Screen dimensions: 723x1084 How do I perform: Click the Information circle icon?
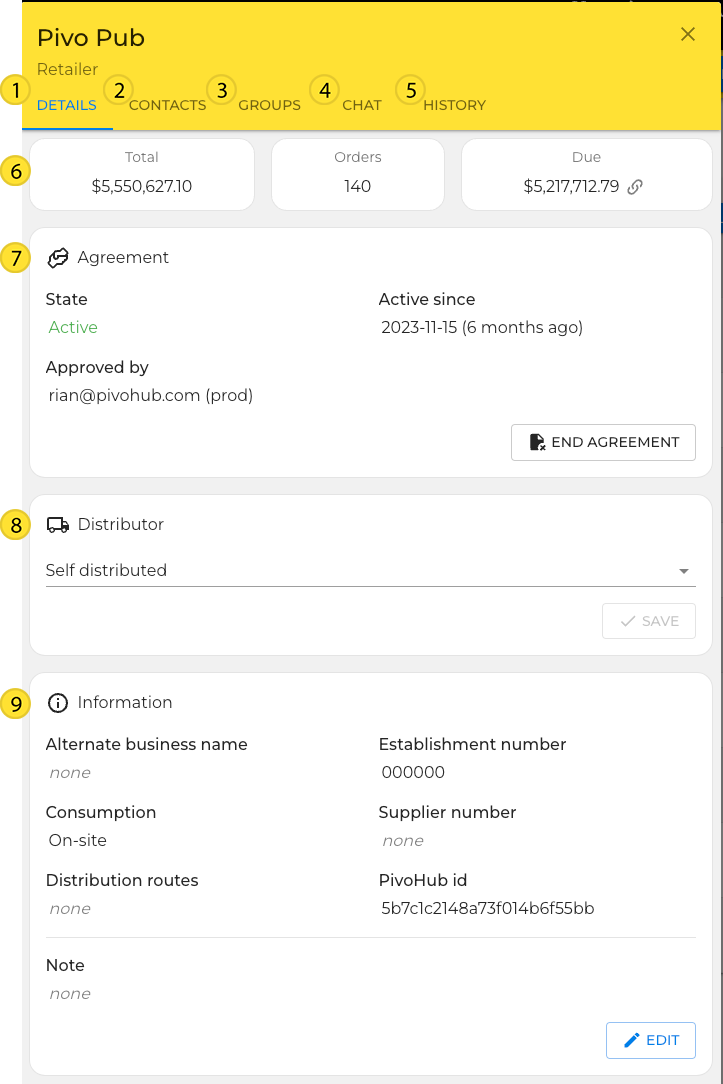point(58,703)
